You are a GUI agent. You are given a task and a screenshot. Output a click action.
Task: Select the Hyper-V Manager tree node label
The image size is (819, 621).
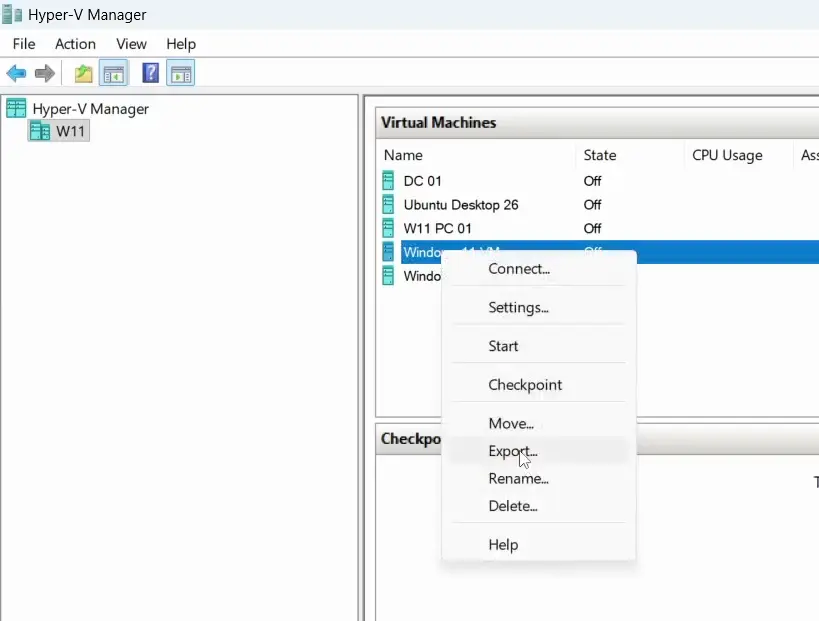click(90, 109)
